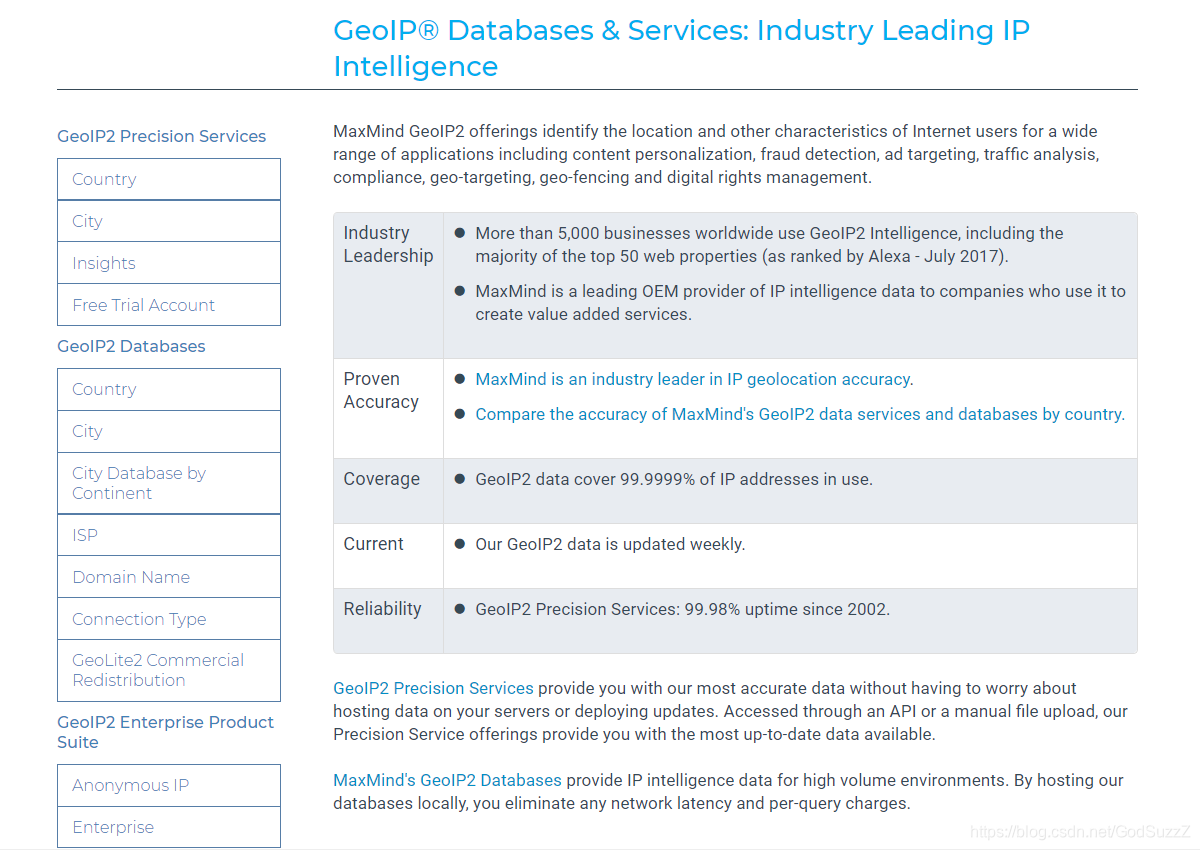Open City under GeoIP2 Precision Services
1200x850 pixels.
pyautogui.click(x=169, y=221)
